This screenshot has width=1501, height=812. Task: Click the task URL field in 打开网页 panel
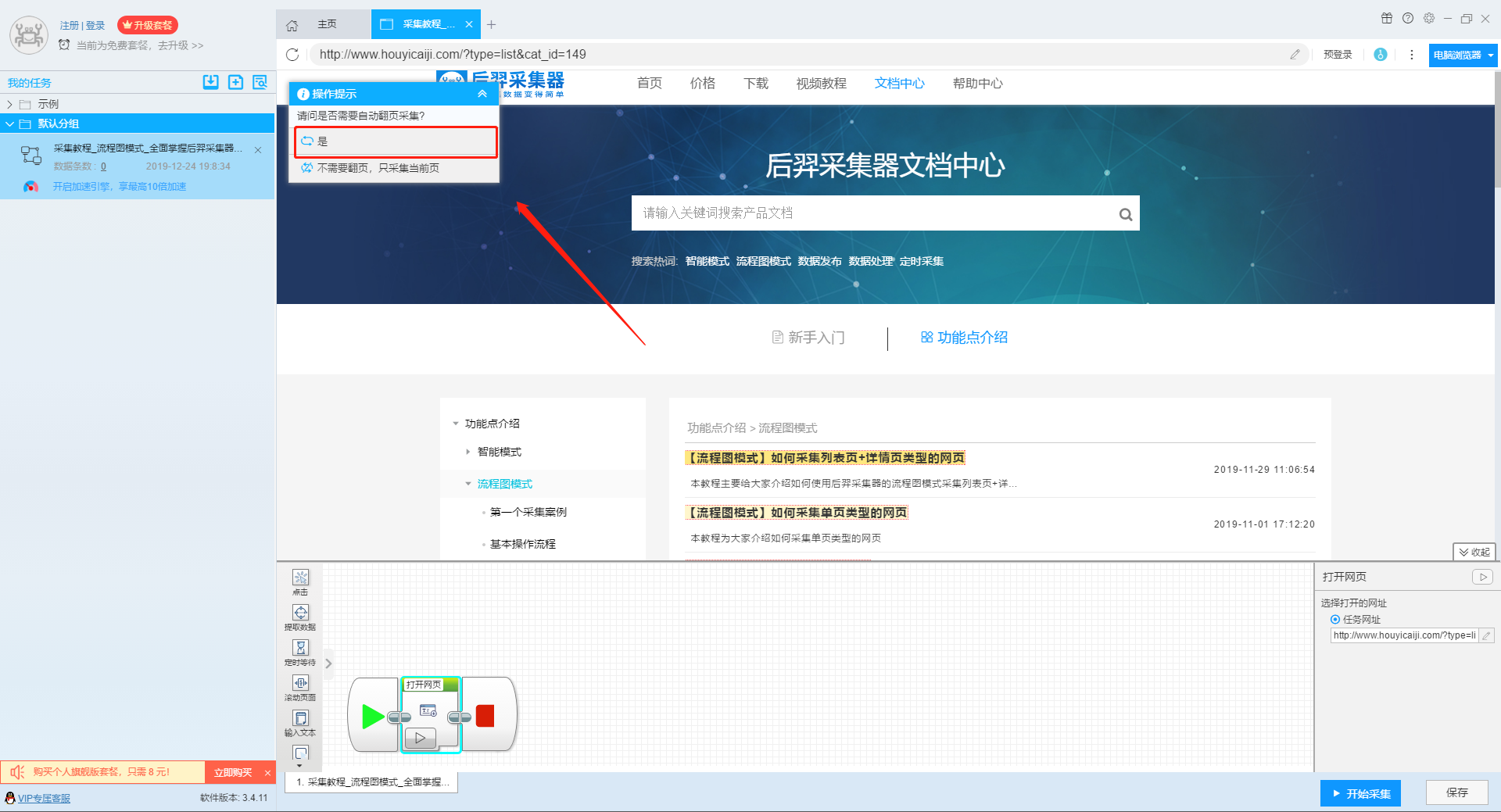tap(1404, 635)
